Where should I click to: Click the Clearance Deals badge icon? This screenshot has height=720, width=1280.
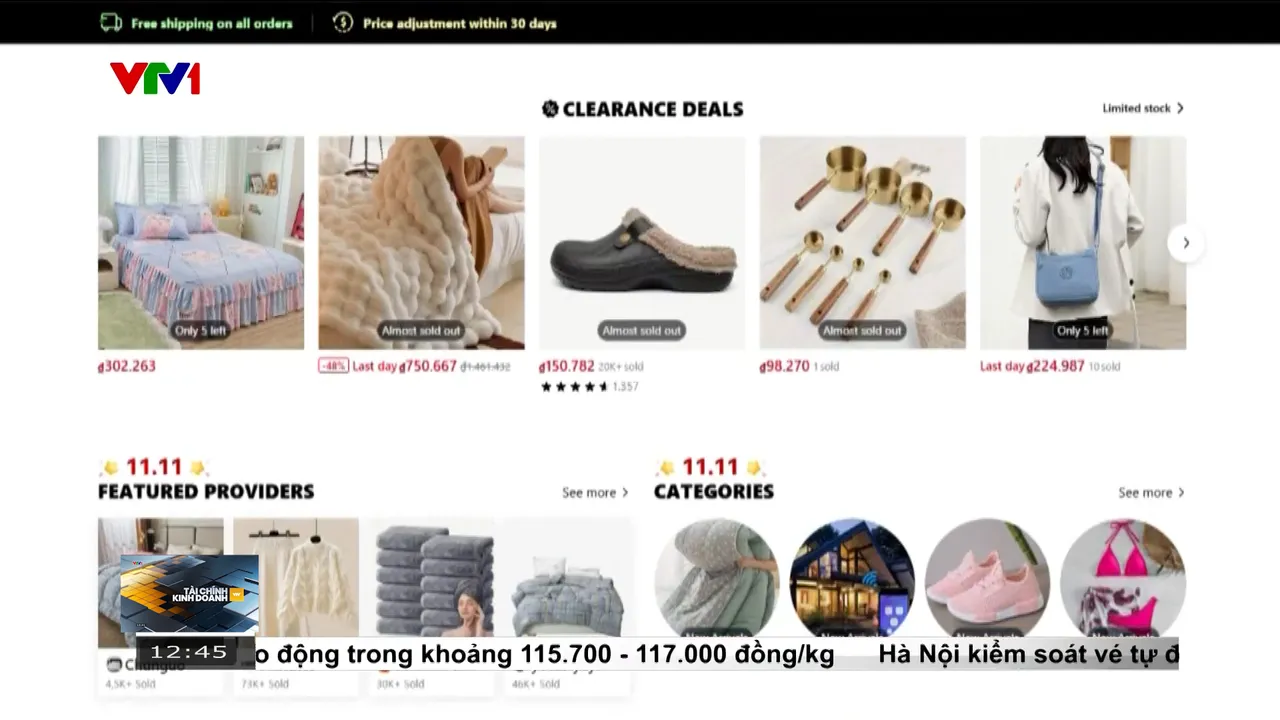550,109
